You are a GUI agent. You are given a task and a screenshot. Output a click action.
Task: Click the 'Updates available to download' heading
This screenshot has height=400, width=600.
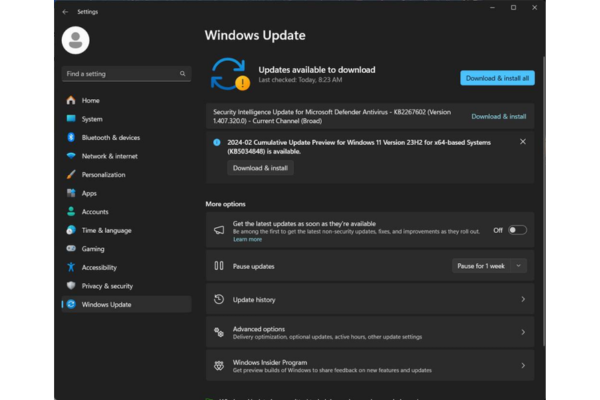pos(317,70)
